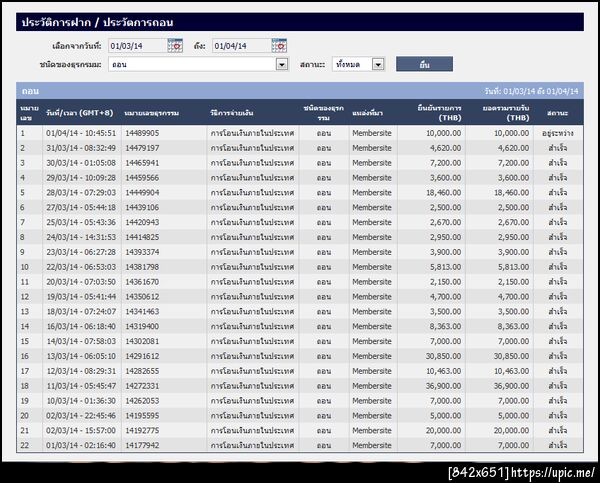
Task: Click date 02/03/14 - 22:45:46
Action: [81, 416]
